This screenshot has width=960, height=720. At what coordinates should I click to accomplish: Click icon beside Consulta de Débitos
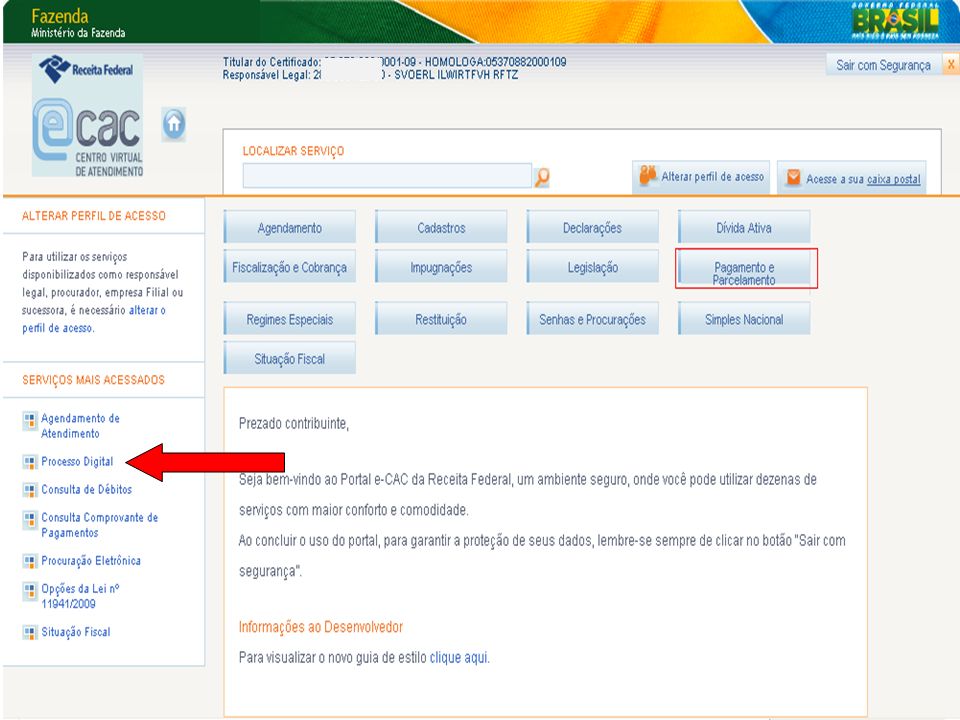[29, 490]
